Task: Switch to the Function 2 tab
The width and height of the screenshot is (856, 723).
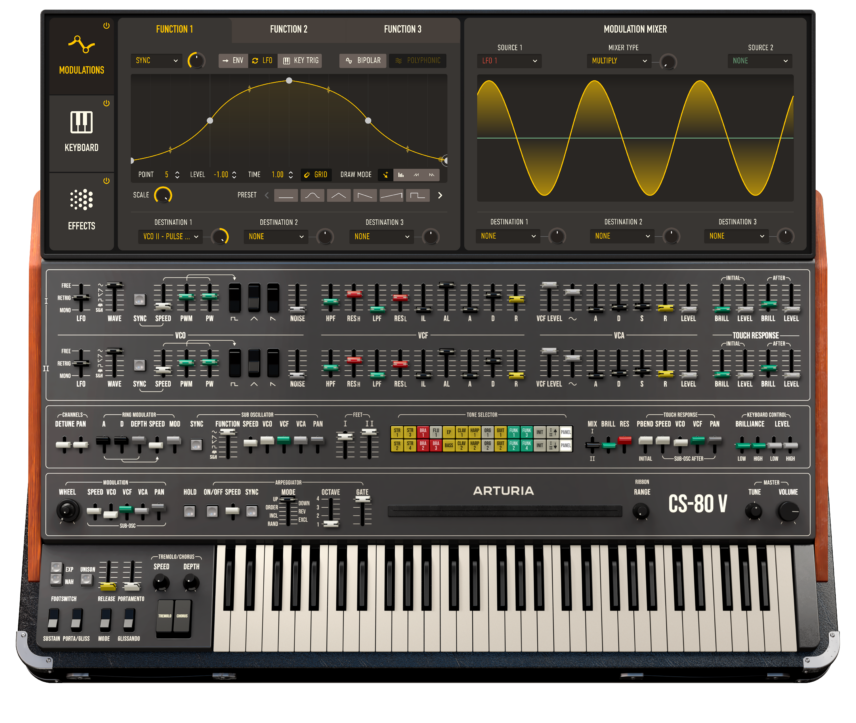Action: click(289, 29)
